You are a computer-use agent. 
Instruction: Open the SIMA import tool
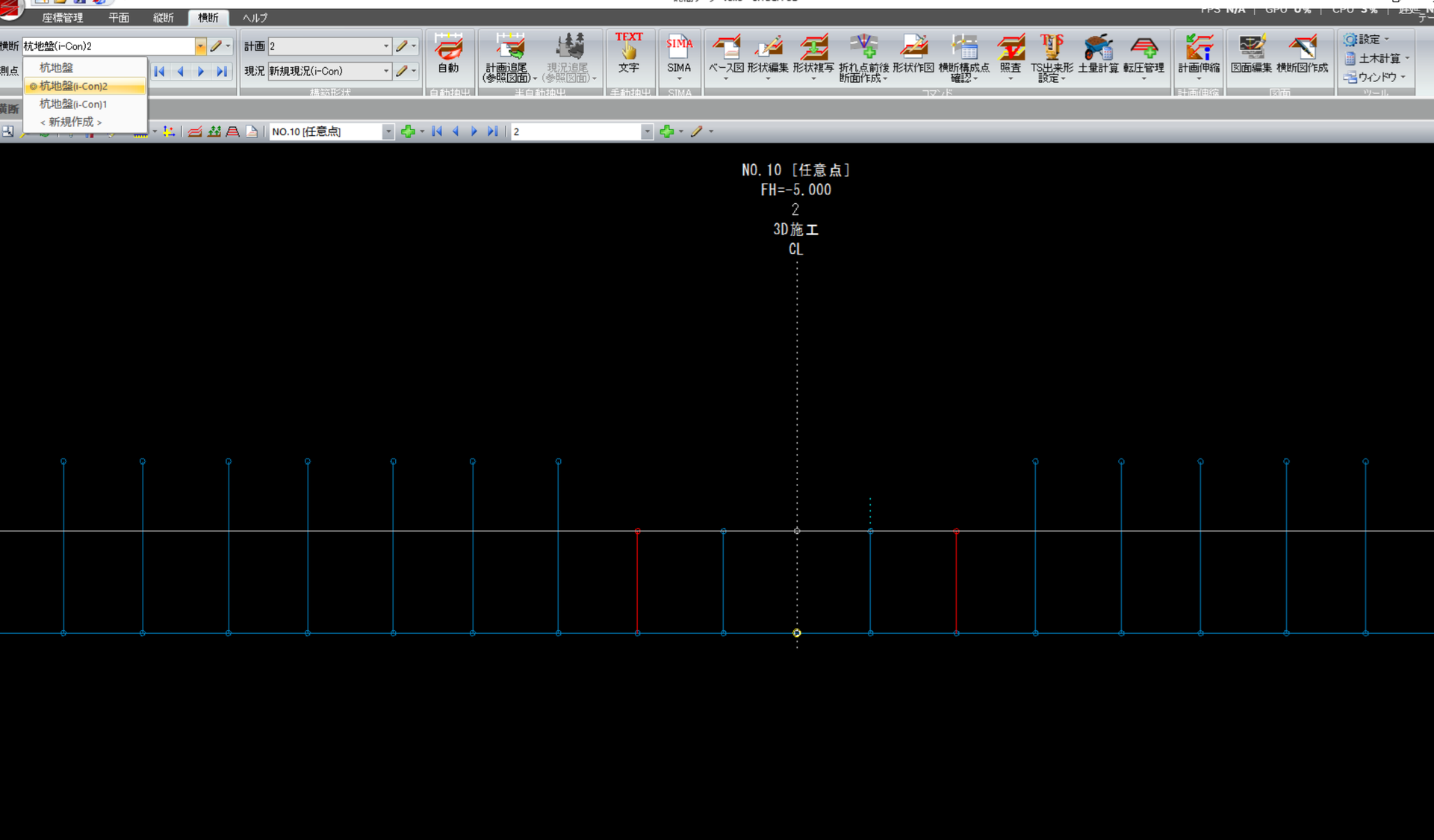679,56
